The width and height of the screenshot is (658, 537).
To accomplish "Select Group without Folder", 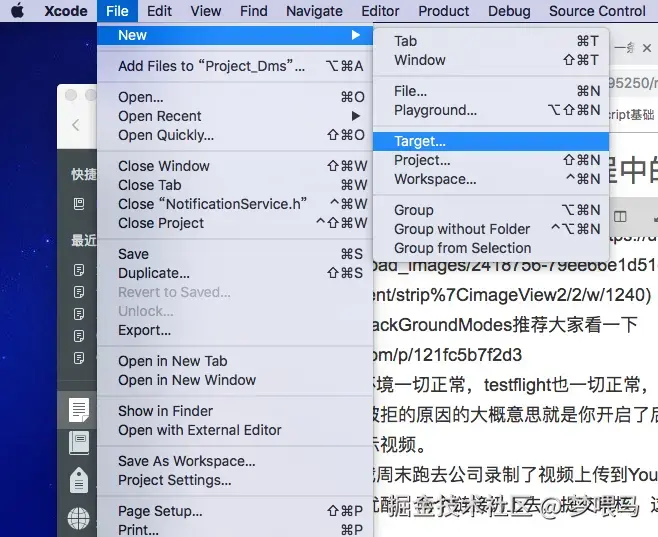I will [491, 229].
